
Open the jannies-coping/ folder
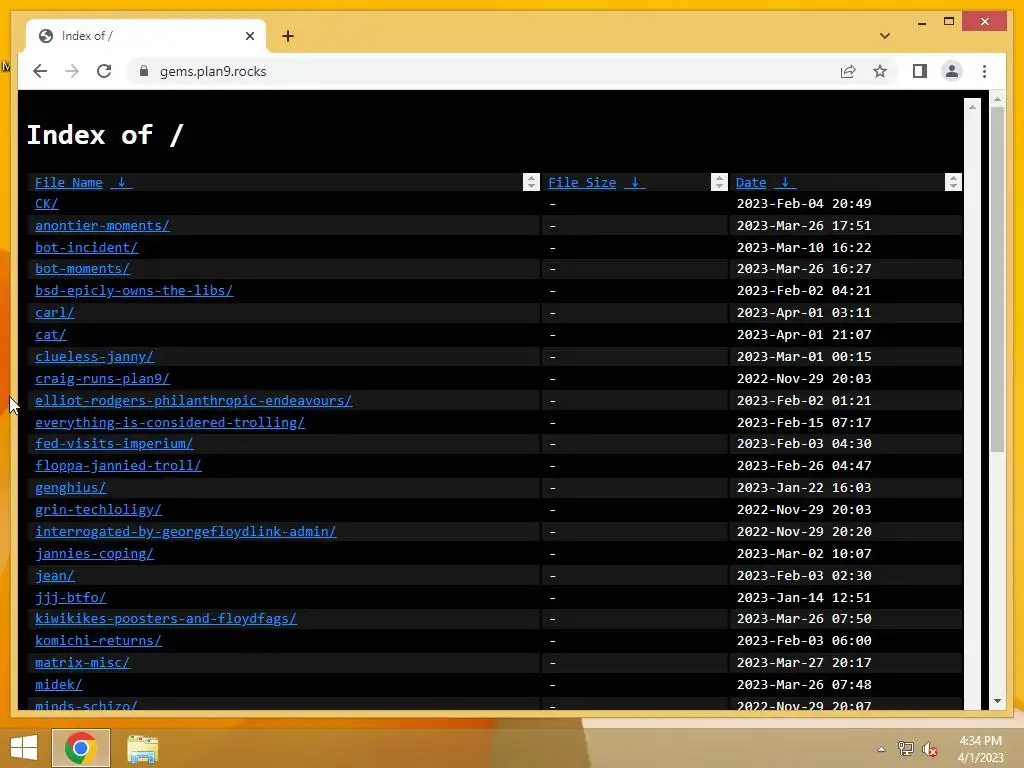coord(95,554)
